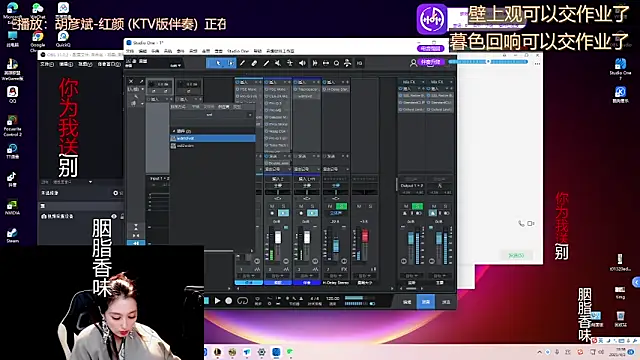
Task: Click the Record button in the transport bar
Action: (229, 301)
